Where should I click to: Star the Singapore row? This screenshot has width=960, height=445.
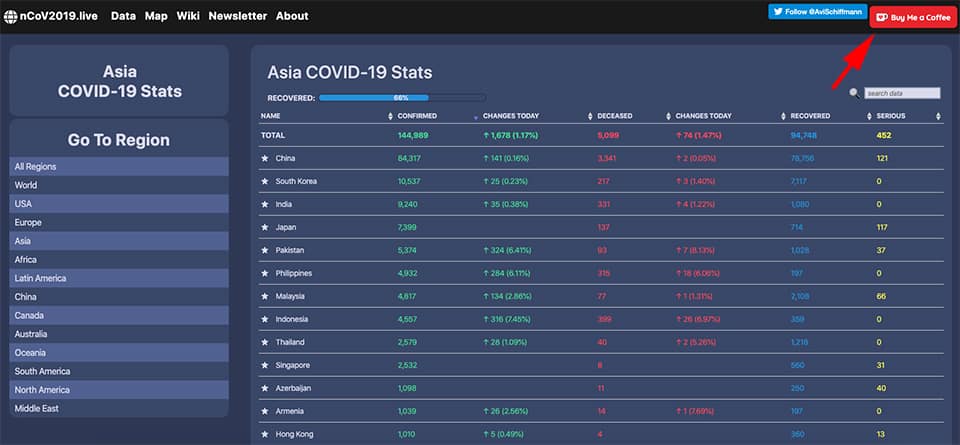pyautogui.click(x=265, y=365)
